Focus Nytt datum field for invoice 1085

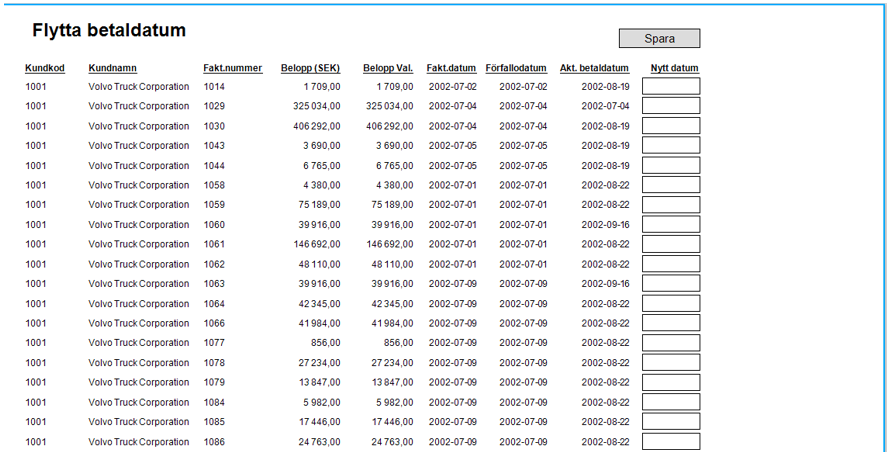671,421
